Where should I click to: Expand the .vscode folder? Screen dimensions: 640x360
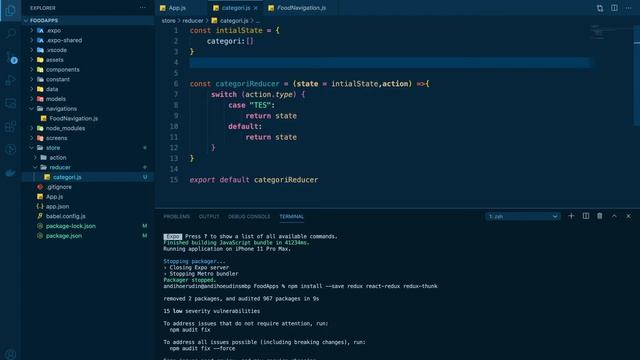pyautogui.click(x=88, y=50)
